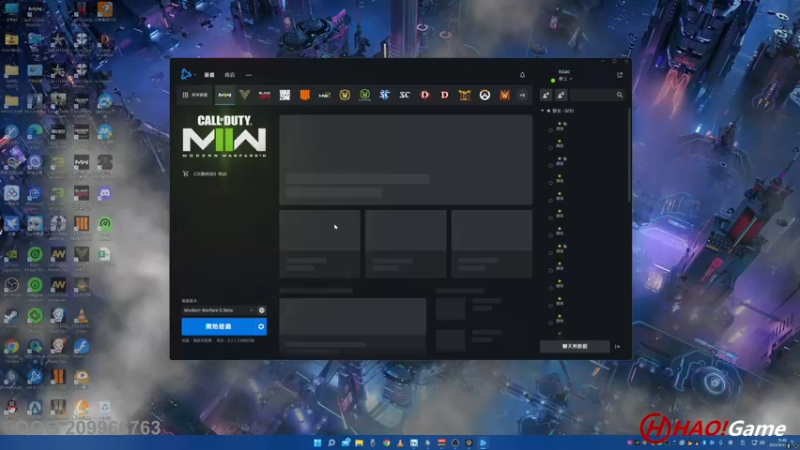The height and width of the screenshot is (450, 800).
Task: Select the Black Ops Cold War icon
Action: click(264, 95)
